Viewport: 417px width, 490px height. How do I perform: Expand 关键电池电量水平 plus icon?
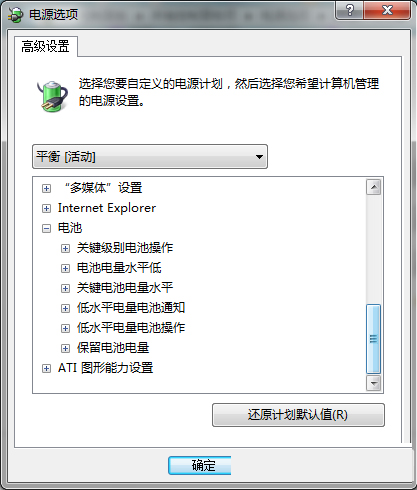tap(65, 288)
